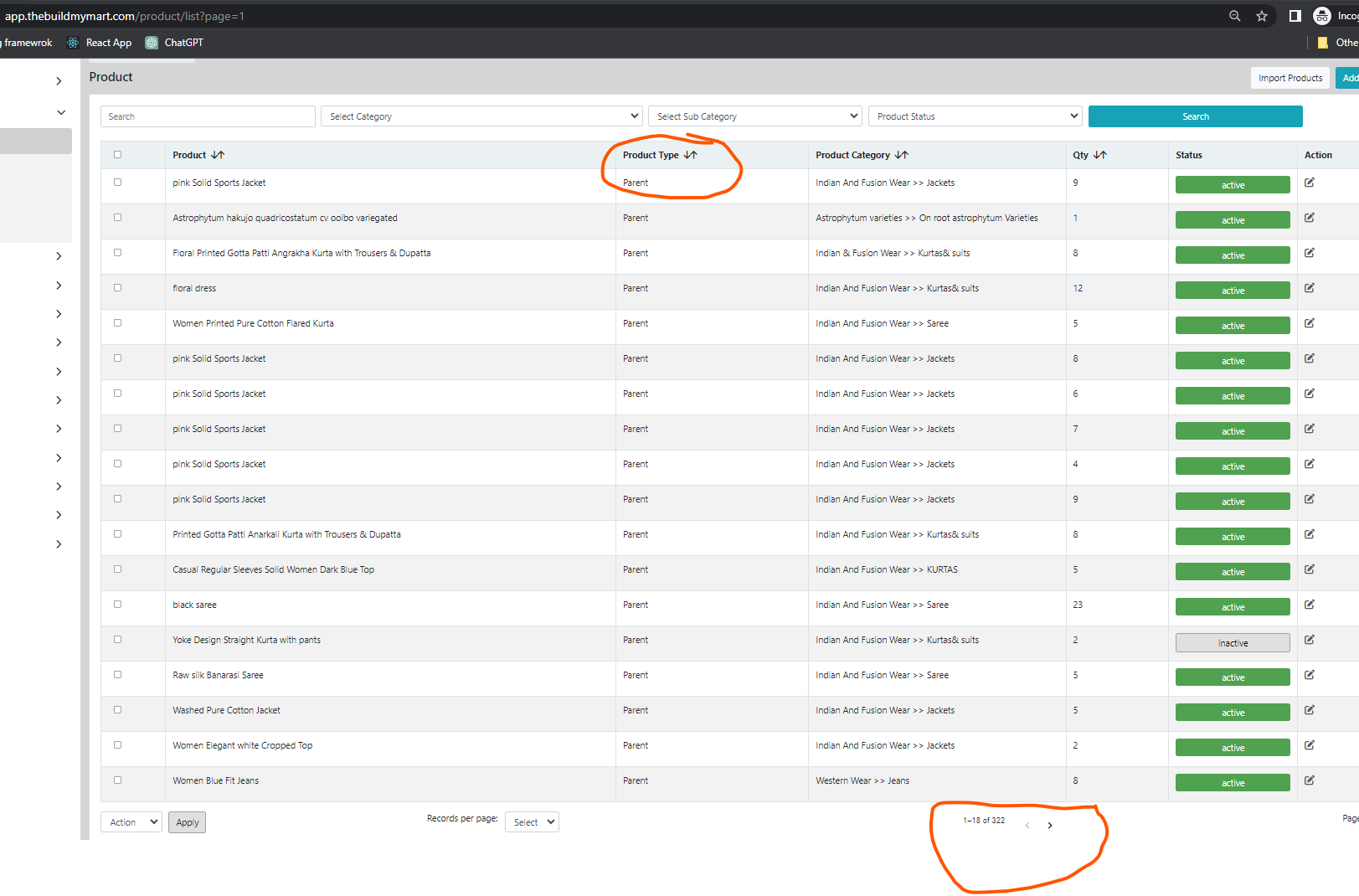The image size is (1359, 896).
Task: Click into the product Search field
Action: click(x=208, y=116)
